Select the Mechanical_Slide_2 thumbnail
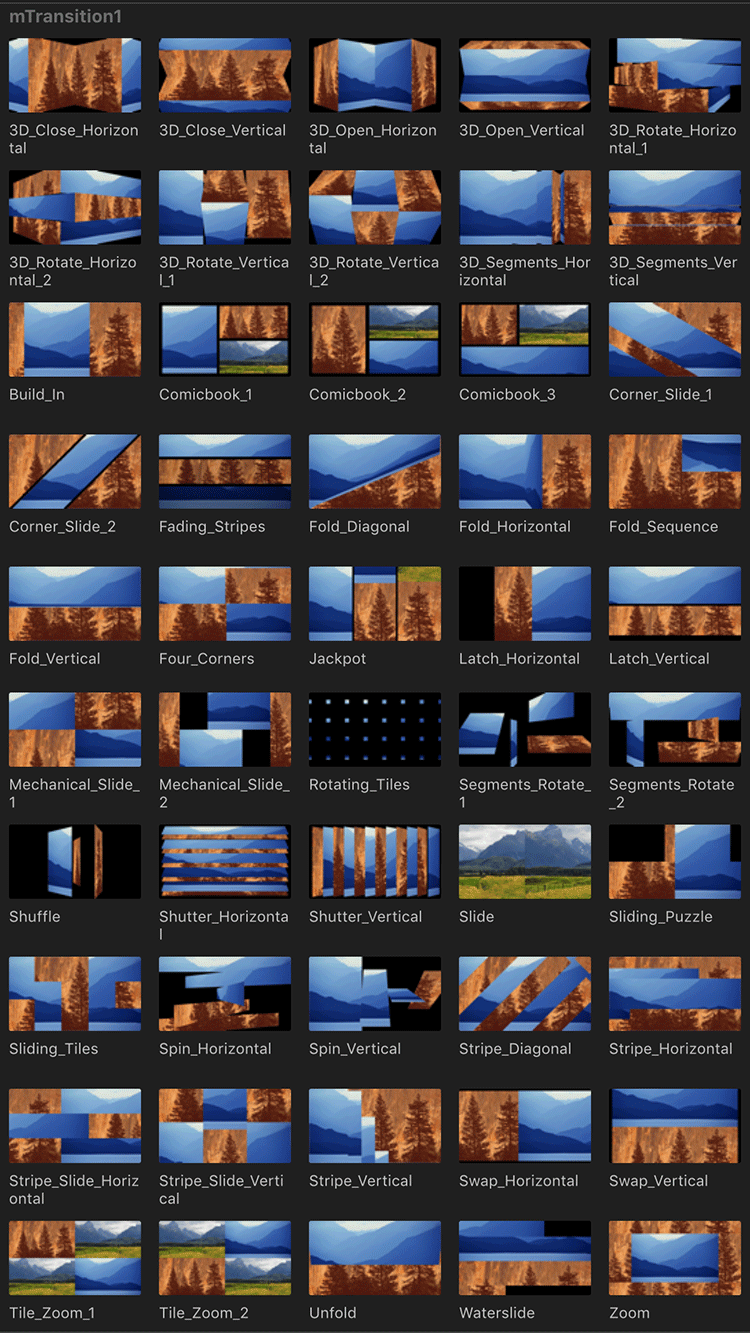The image size is (750, 1333). coord(225,729)
